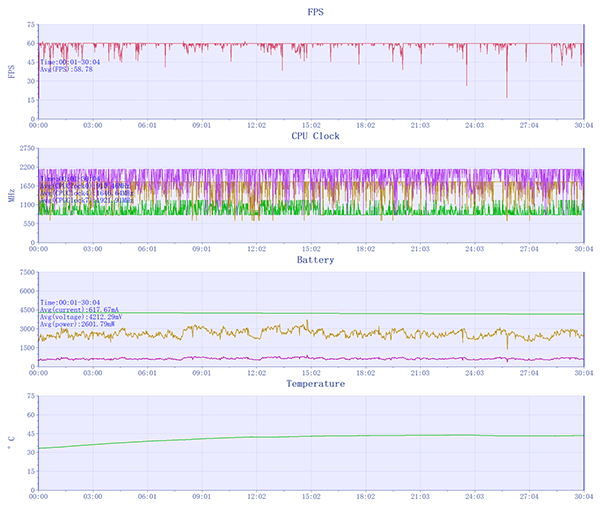This screenshot has width=600, height=506.
Task: Click the 24:03 time tick on CPU Clock chart
Action: [x=473, y=249]
